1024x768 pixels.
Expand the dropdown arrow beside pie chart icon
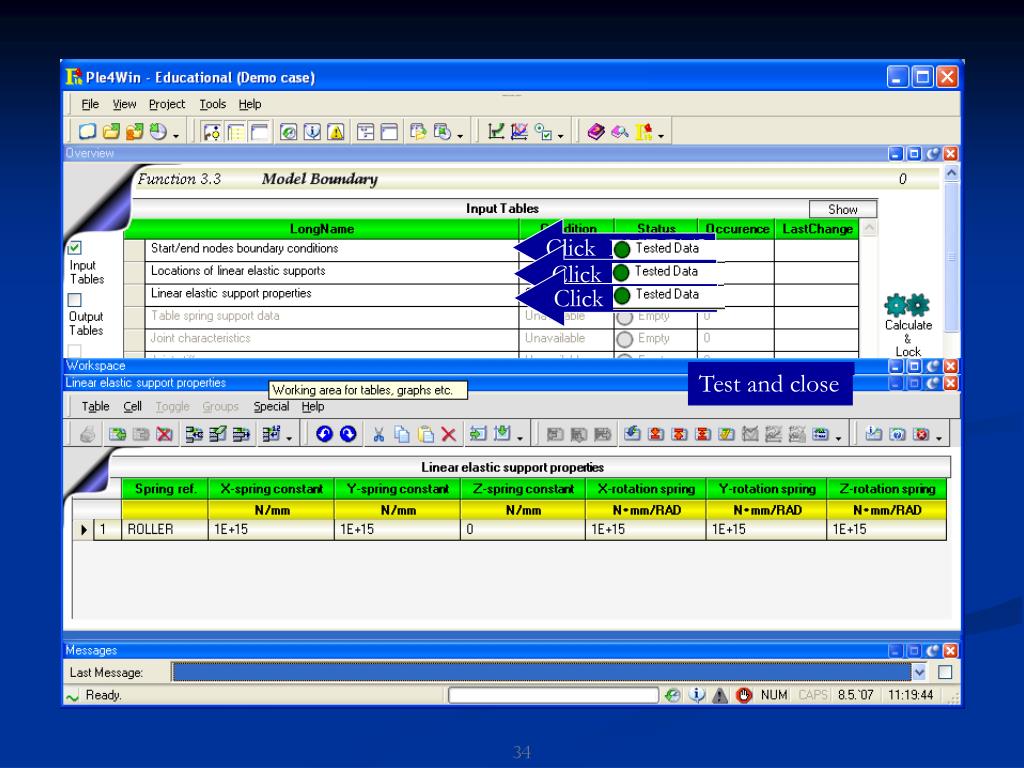(176, 136)
